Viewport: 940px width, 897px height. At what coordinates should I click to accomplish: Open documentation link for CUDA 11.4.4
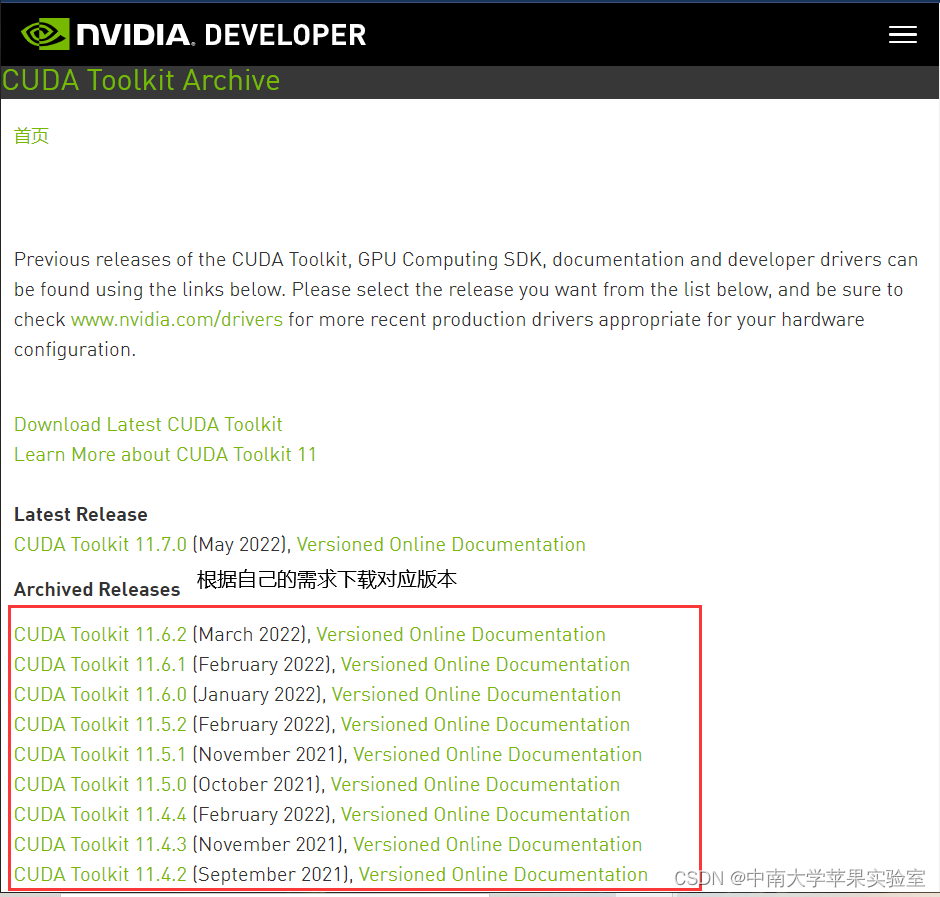click(486, 814)
